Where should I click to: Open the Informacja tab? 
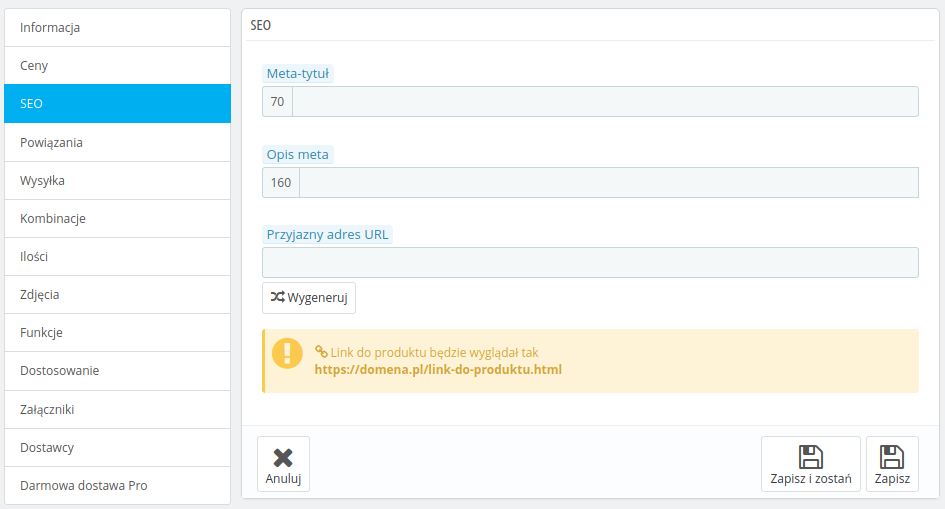(x=118, y=28)
